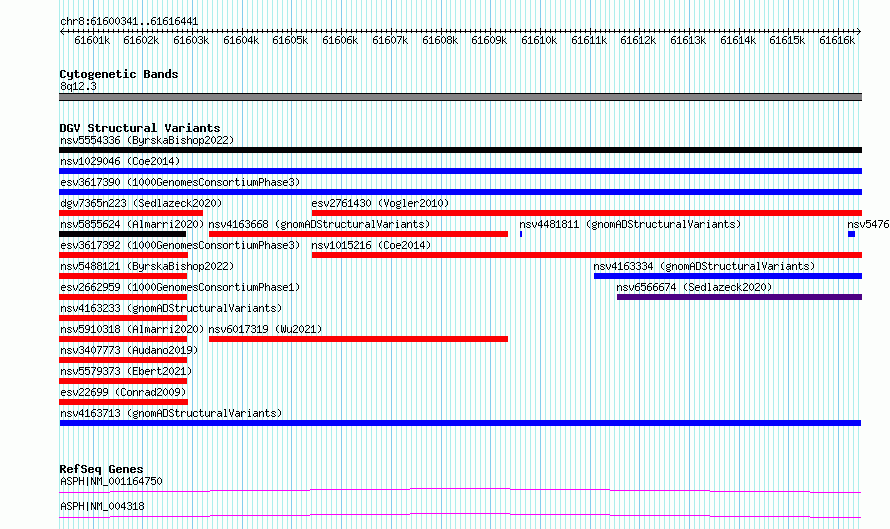Select the red esv22699 variant bar
Screen dimensions: 890x529
coord(123,402)
